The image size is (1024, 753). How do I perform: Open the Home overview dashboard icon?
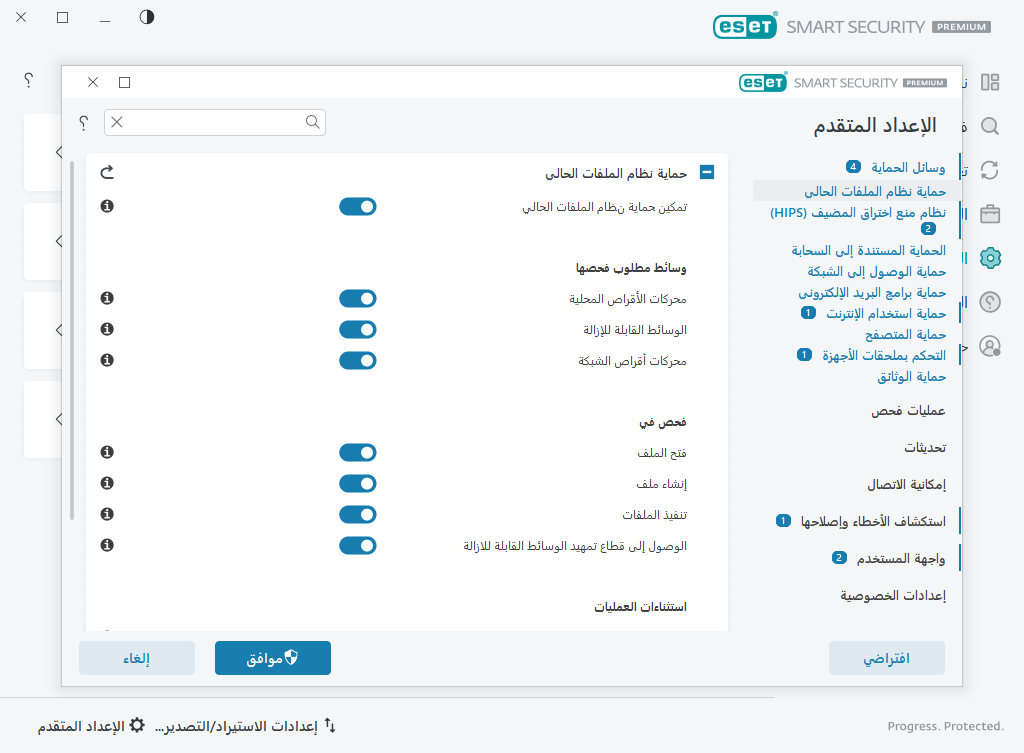990,82
